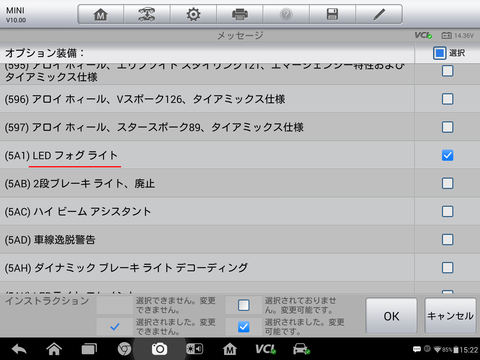
Task: Check (5AD) 車線逸脱警告 checkbox
Action: tap(447, 239)
